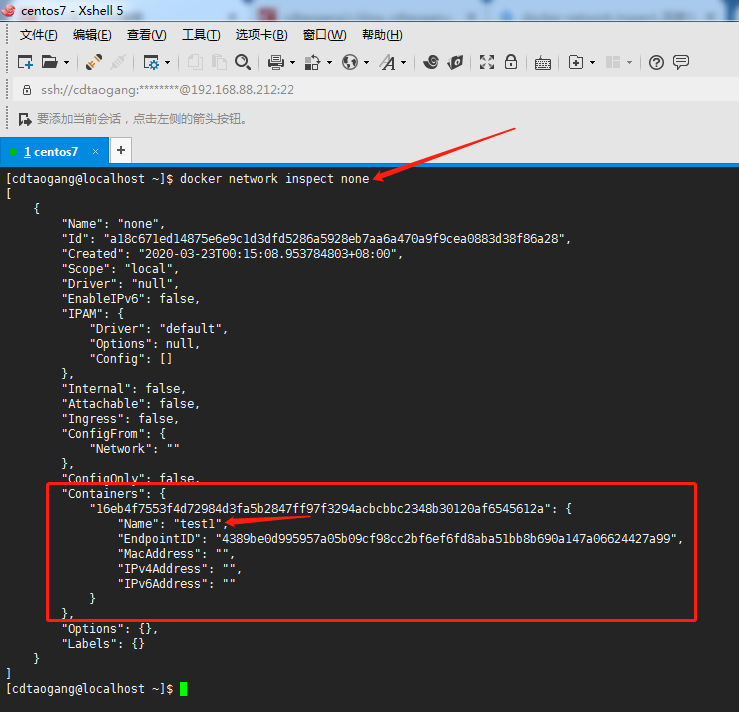Expand the tab arrangement dropdown arrow

point(630,62)
